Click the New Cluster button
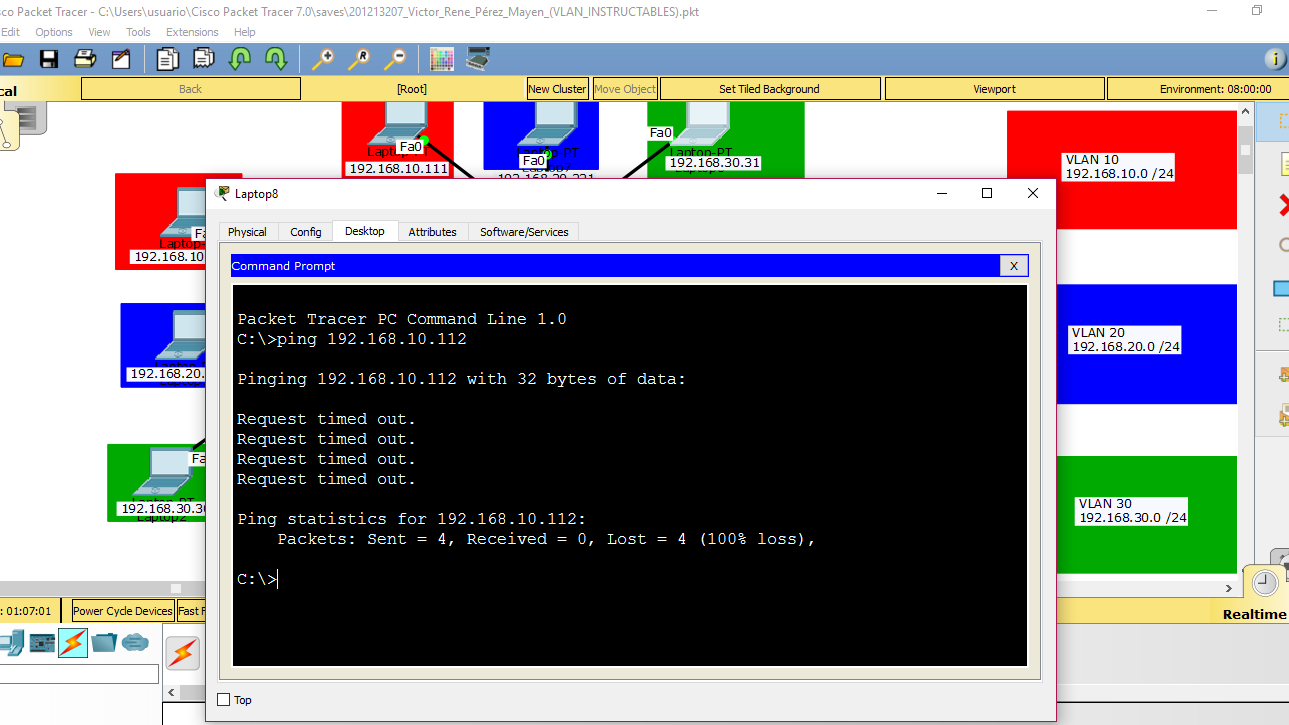This screenshot has width=1289, height=725. click(557, 89)
